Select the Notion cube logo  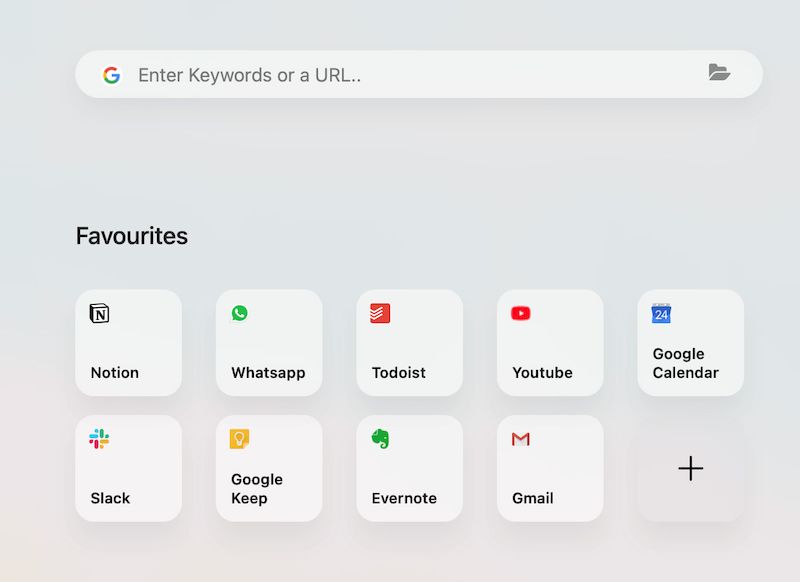[x=98, y=313]
